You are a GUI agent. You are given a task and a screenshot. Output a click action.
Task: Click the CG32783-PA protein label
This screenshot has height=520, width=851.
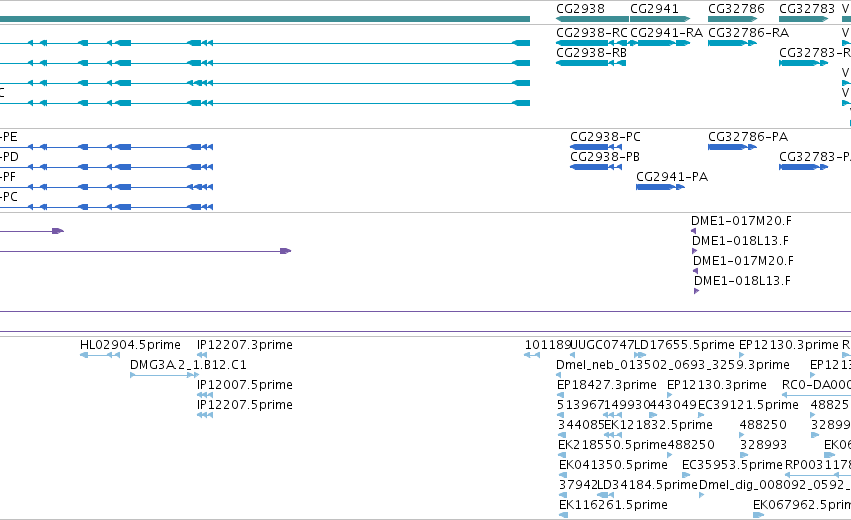(815, 156)
